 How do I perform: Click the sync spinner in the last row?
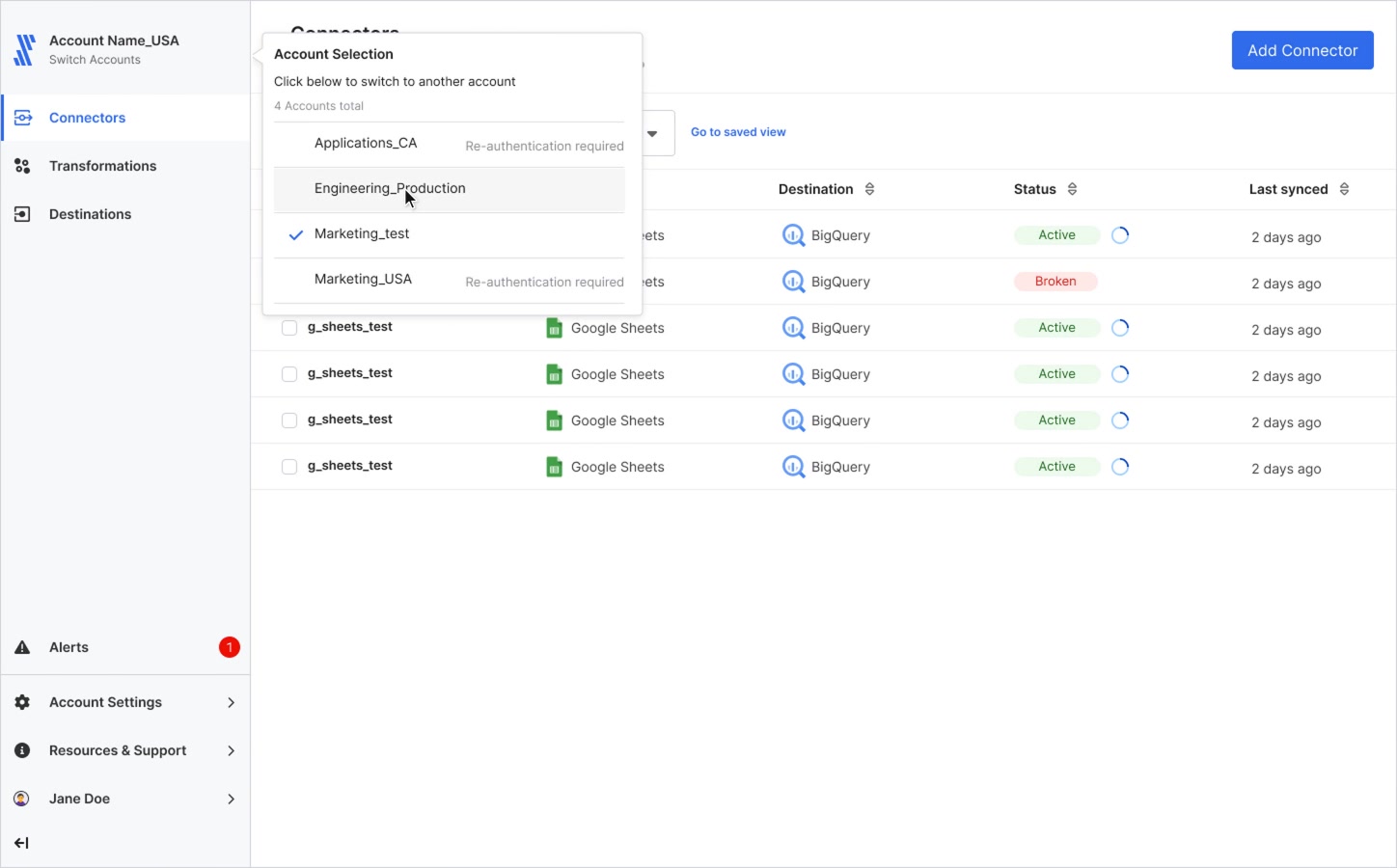pos(1120,467)
